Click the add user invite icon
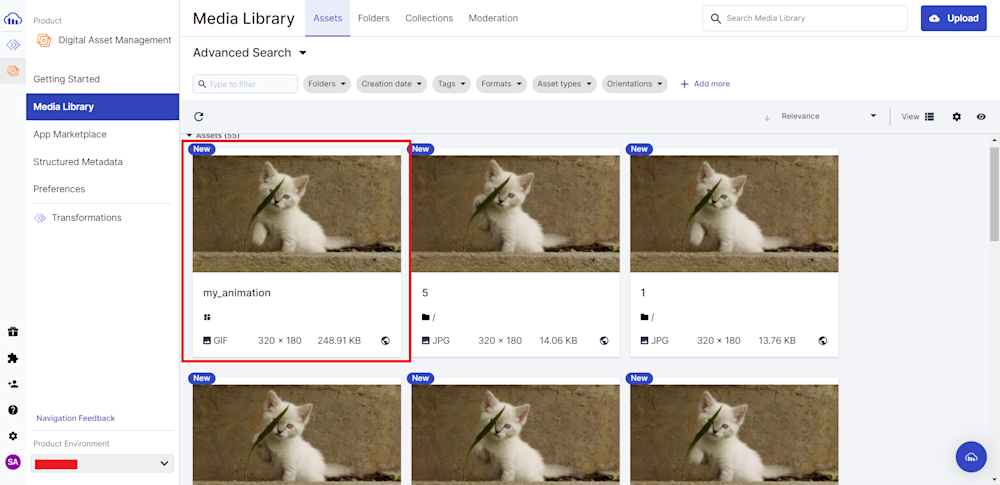The width and height of the screenshot is (1000, 485). coord(13,384)
